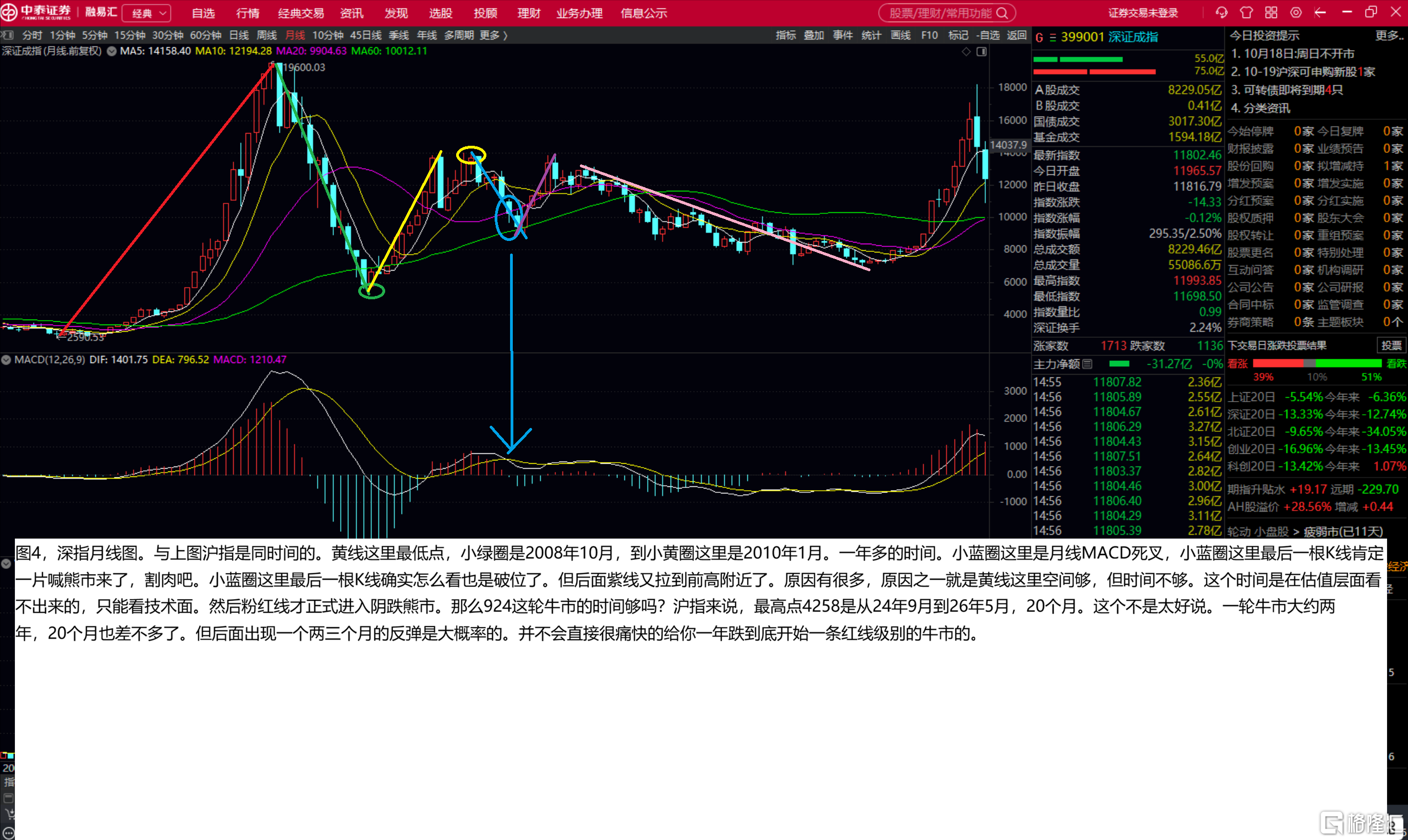Open the 信息公示 menu
1408x840 pixels.
[x=644, y=13]
